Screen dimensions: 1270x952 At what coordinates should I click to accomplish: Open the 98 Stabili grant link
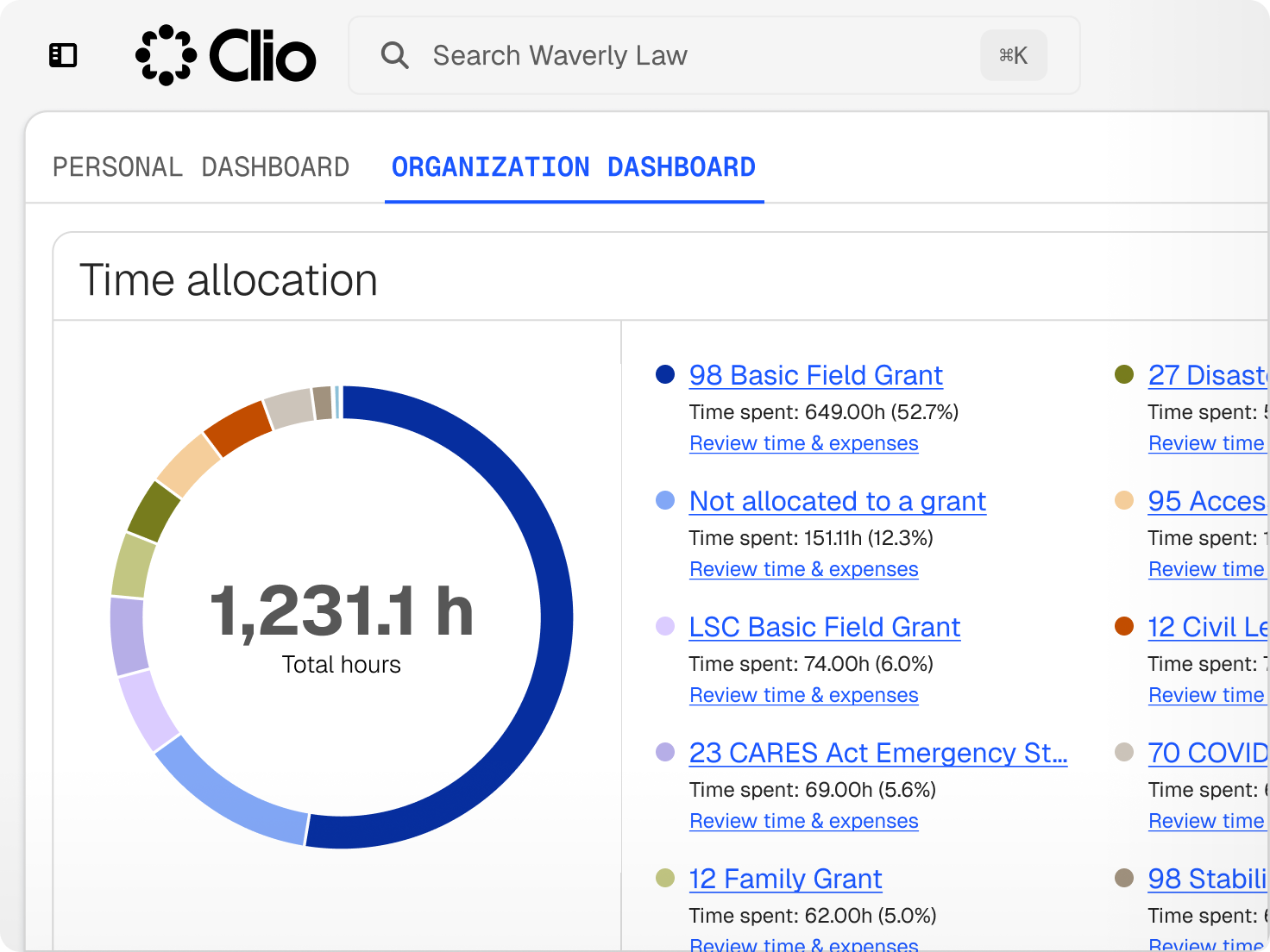click(x=1208, y=879)
